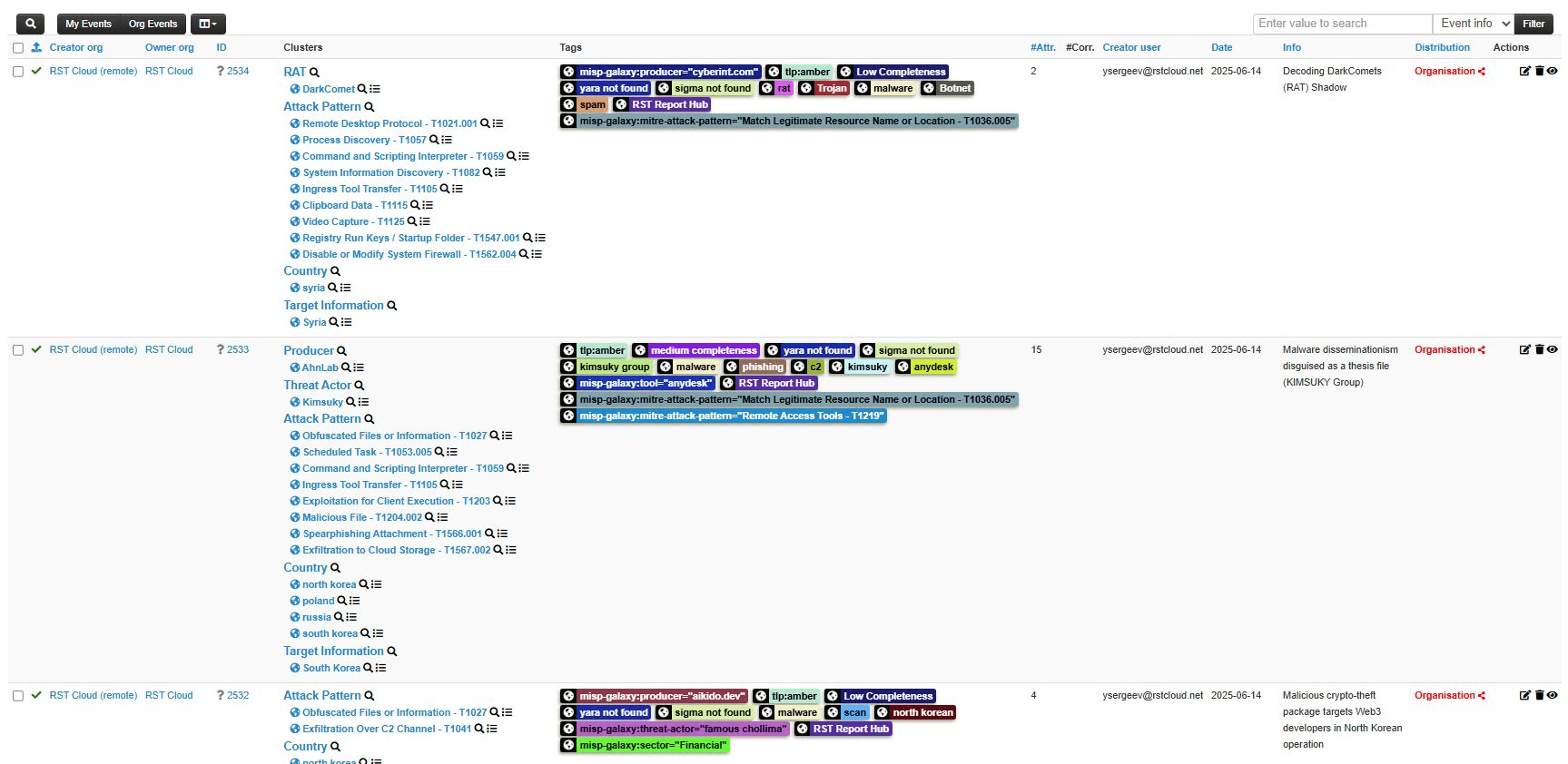Click the list icon next to Malicious File - T1204.002

point(442,517)
